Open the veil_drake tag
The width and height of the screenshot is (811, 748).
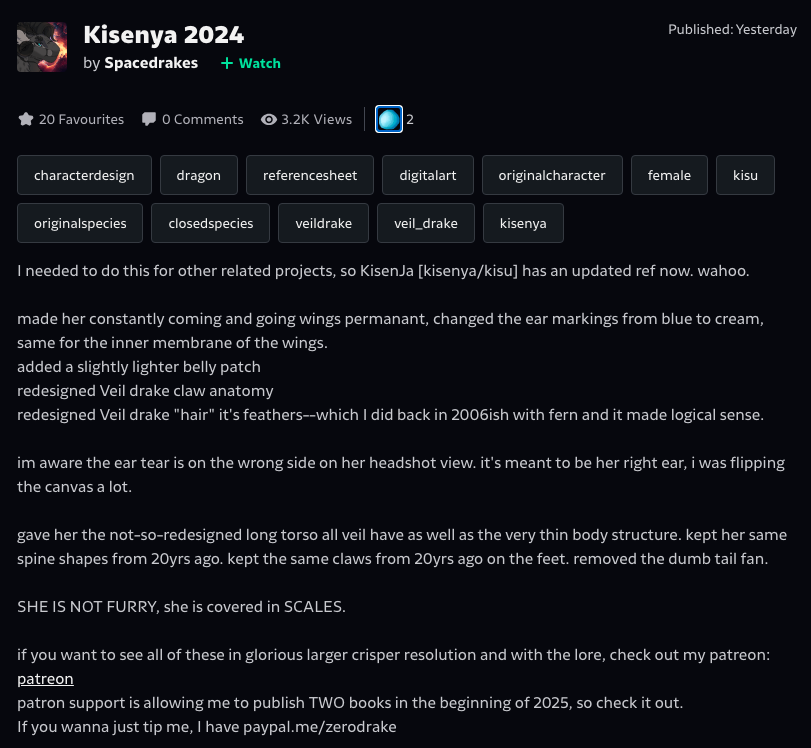click(x=426, y=223)
